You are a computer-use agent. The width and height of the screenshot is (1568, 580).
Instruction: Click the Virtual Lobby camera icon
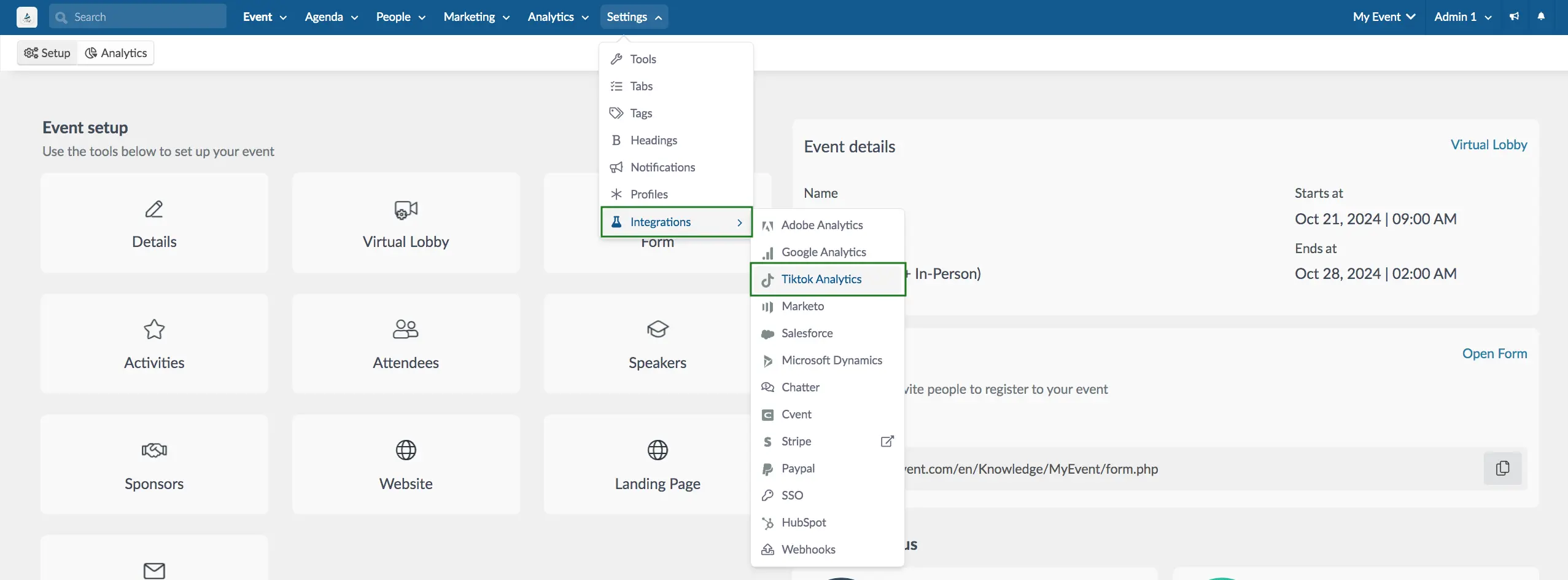tap(406, 210)
